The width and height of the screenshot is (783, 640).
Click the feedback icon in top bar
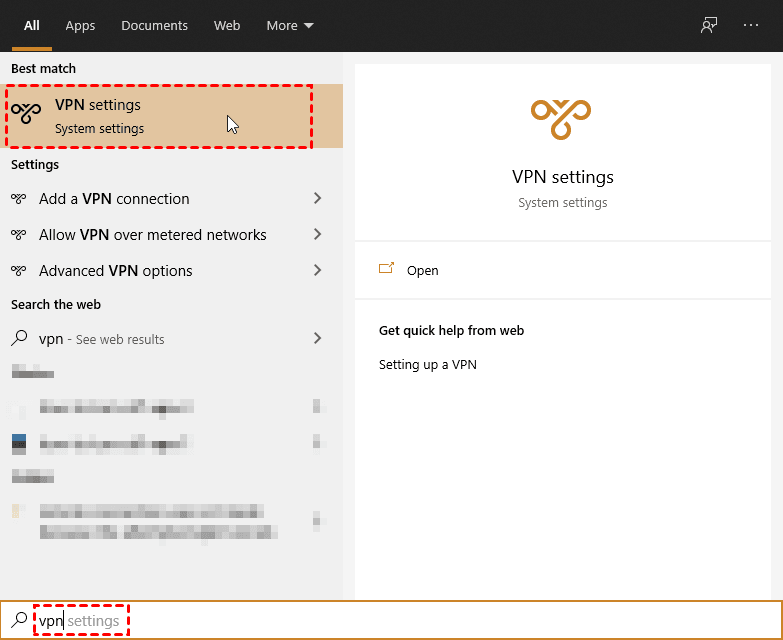pos(709,25)
